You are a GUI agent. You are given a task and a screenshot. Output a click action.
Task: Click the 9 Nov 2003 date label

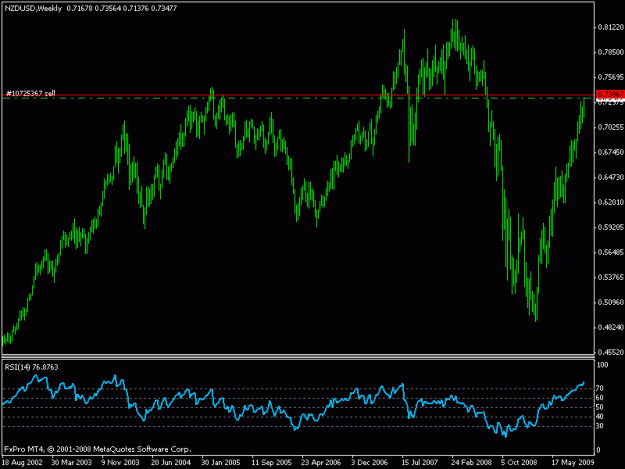click(x=120, y=463)
